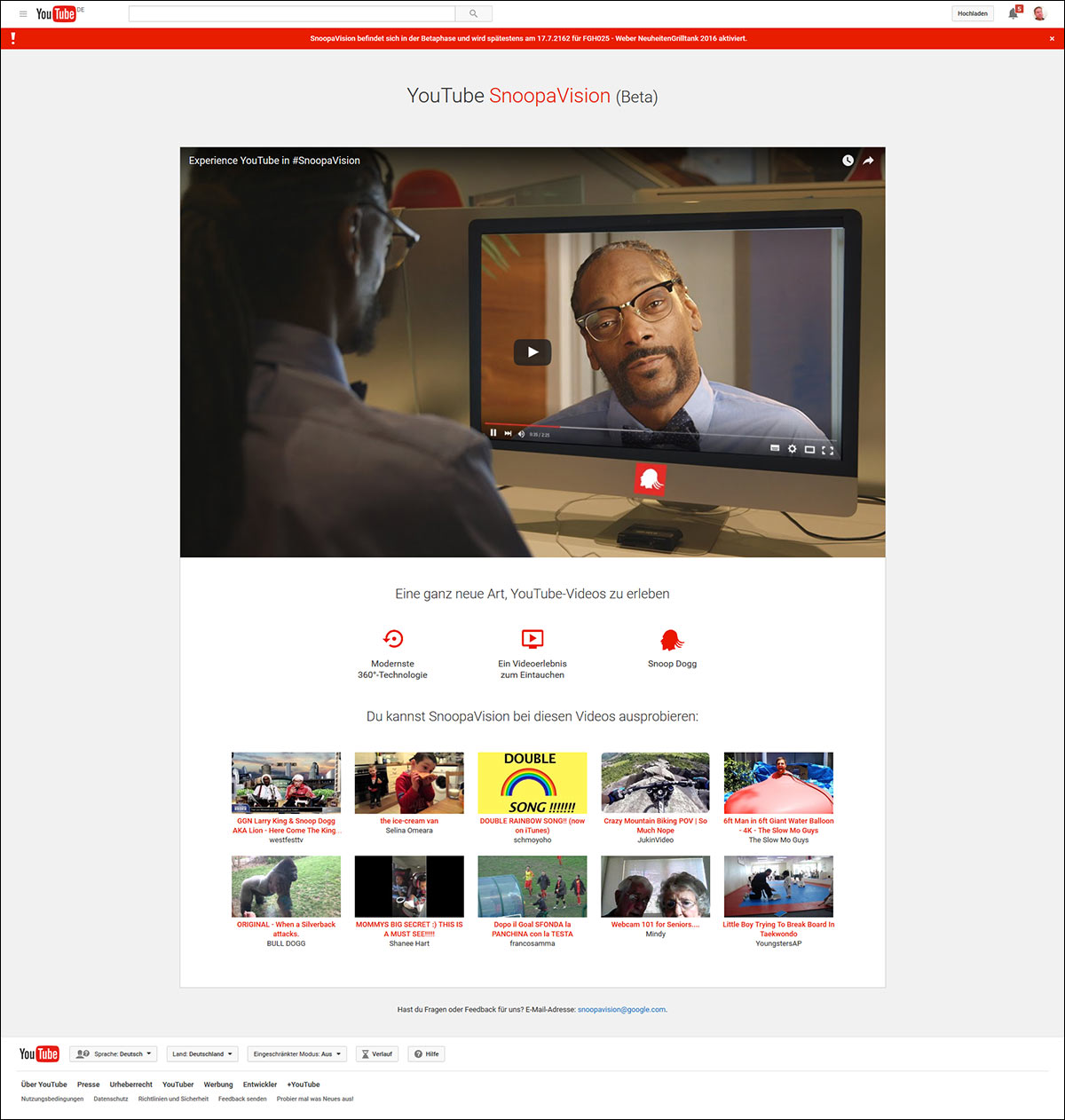Open Eingeschränkter Modus dropdown
Viewport: 1065px width, 1120px height.
(297, 1054)
